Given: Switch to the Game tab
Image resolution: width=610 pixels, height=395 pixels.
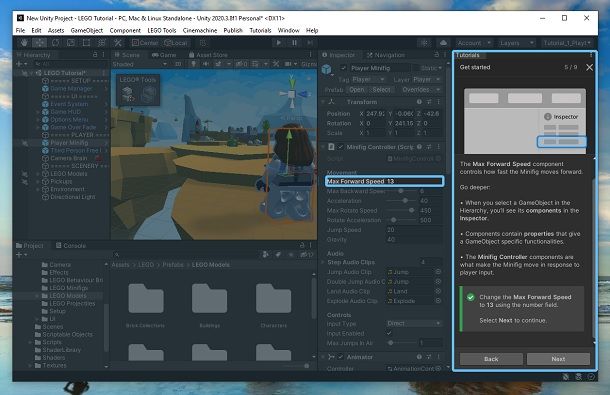Looking at the screenshot, I should [x=164, y=55].
